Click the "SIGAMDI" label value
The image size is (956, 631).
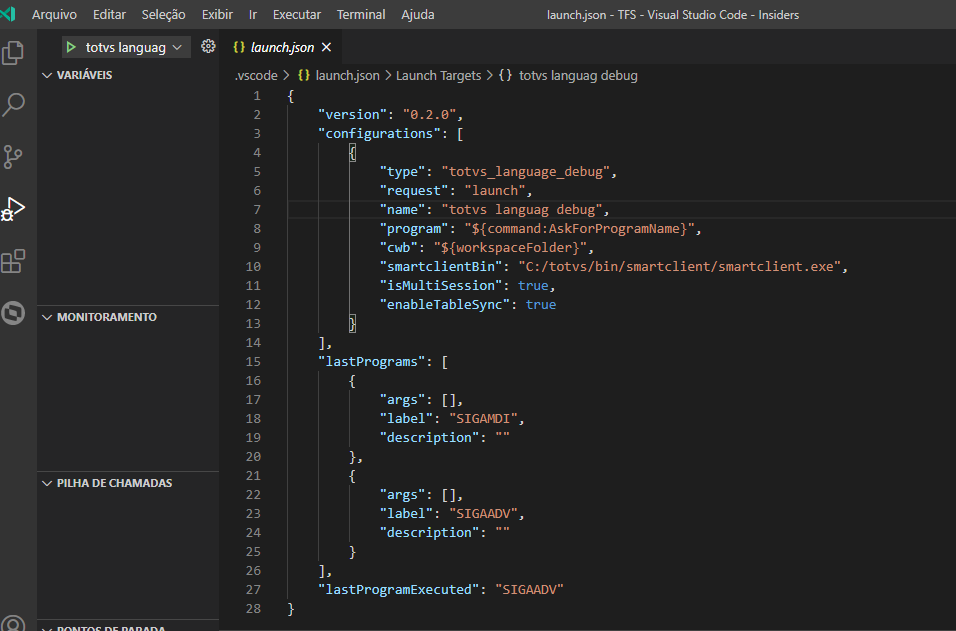483,419
